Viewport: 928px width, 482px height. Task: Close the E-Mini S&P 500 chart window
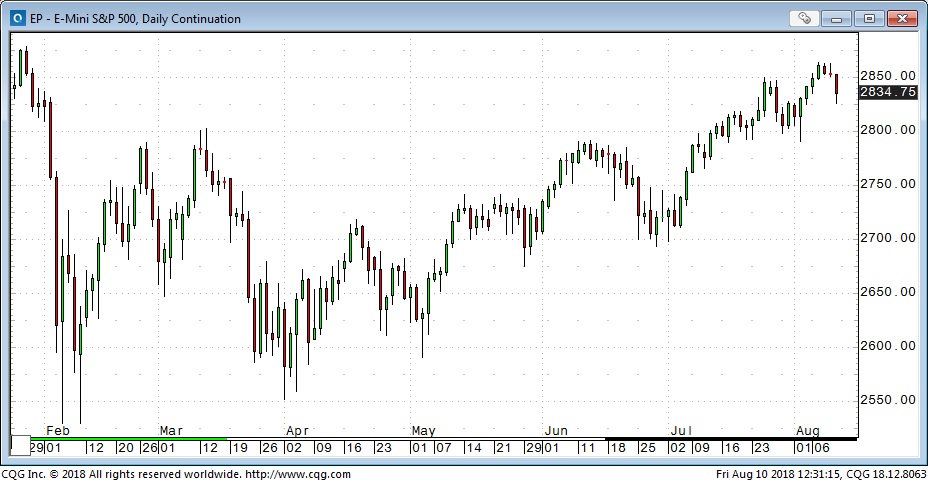(x=902, y=18)
